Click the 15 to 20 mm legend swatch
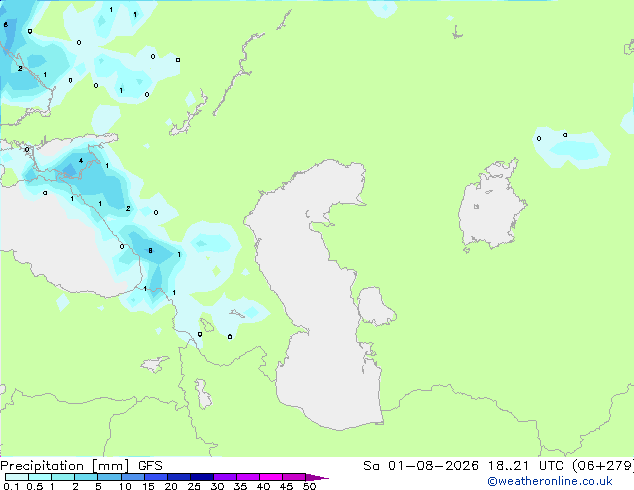Image resolution: width=634 pixels, height=490 pixels. pos(155,477)
